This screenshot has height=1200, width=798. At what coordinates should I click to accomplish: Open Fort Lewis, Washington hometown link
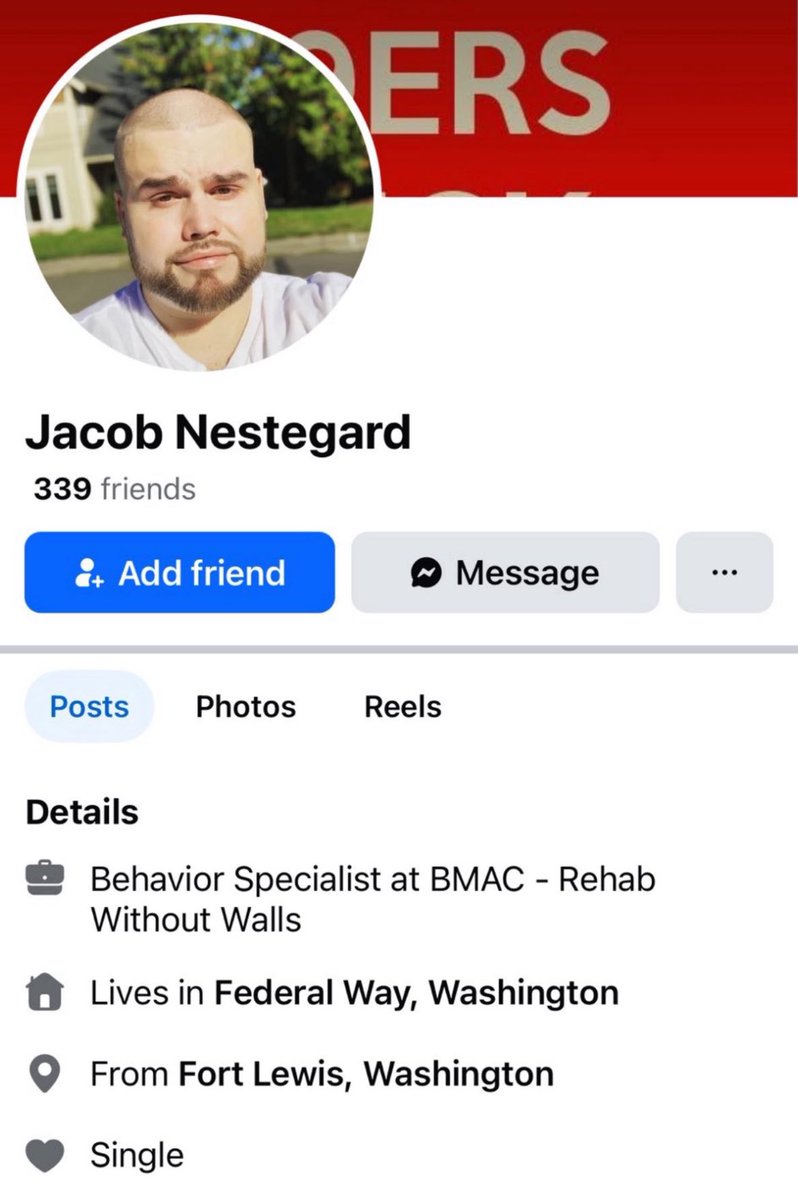[366, 1075]
